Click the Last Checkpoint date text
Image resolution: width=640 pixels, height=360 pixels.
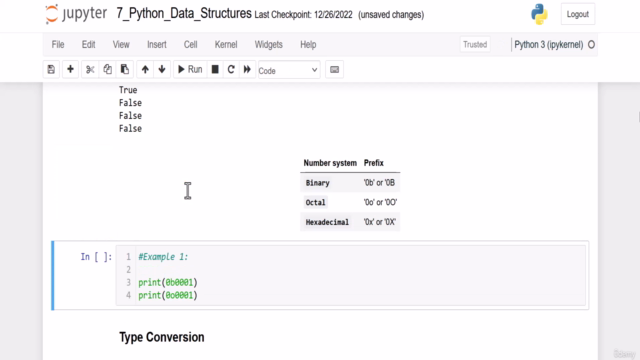point(303,15)
